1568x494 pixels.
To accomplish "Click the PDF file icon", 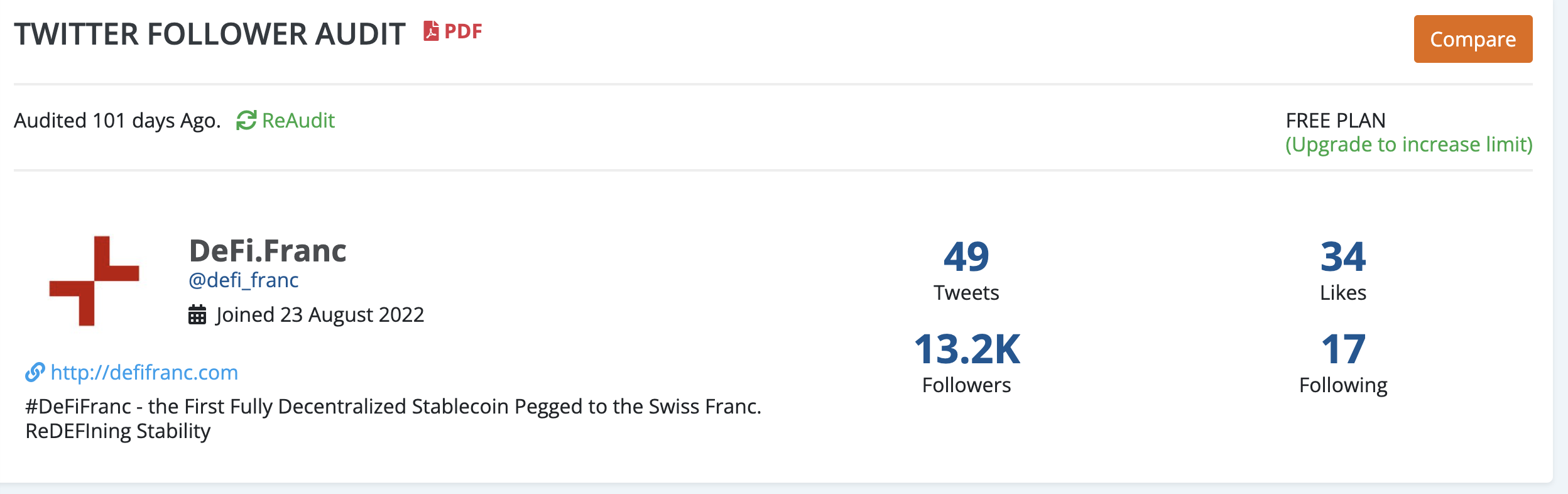I will (x=431, y=31).
